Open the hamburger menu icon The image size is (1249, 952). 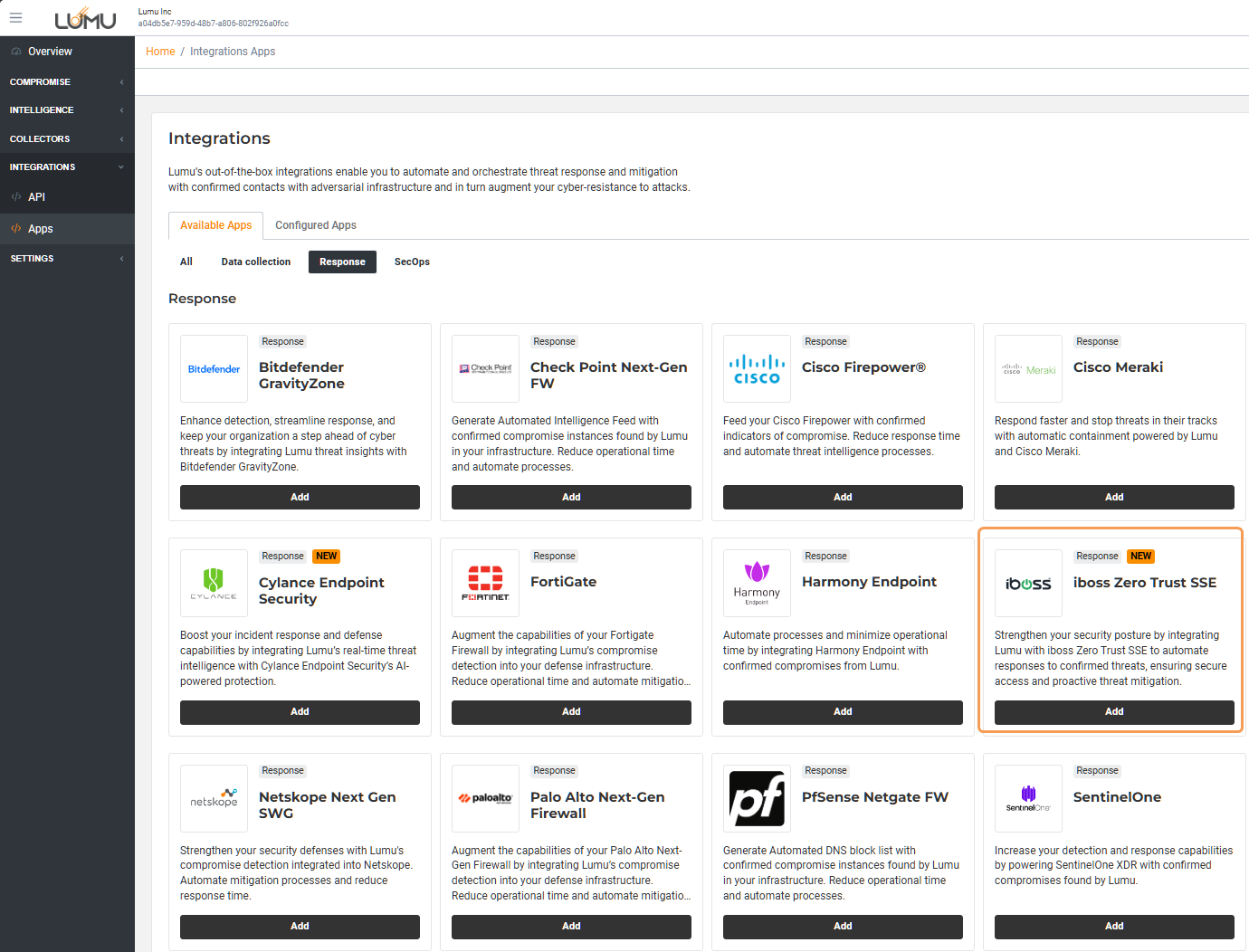click(x=15, y=17)
